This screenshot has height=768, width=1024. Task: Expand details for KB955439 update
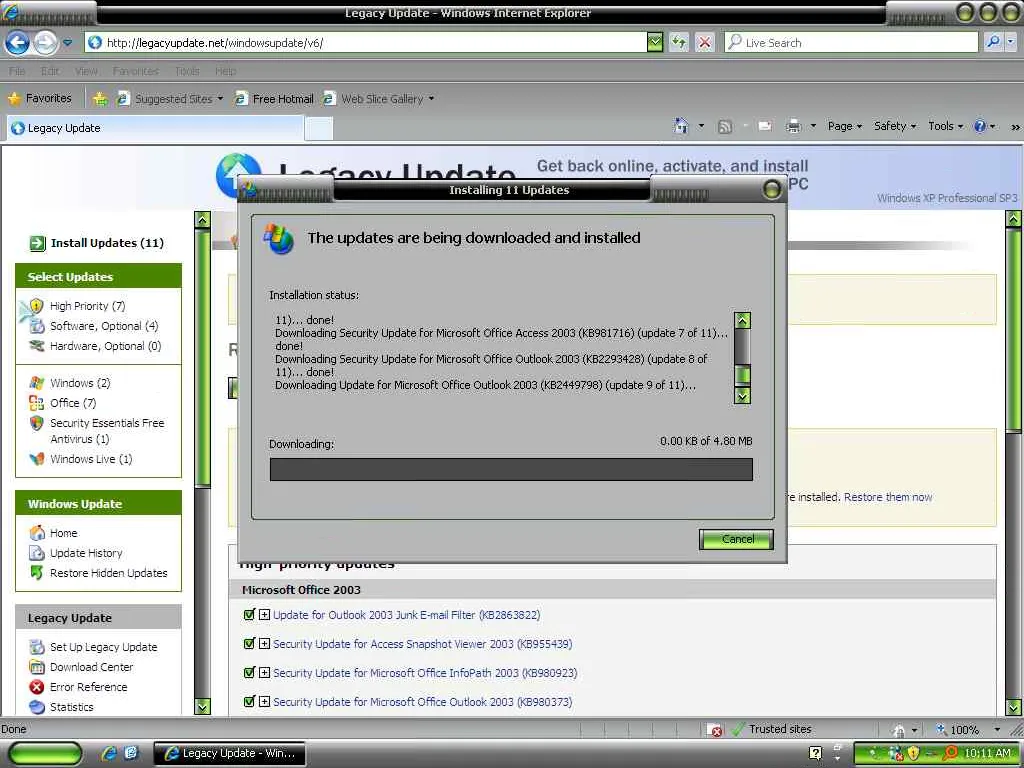pos(264,644)
